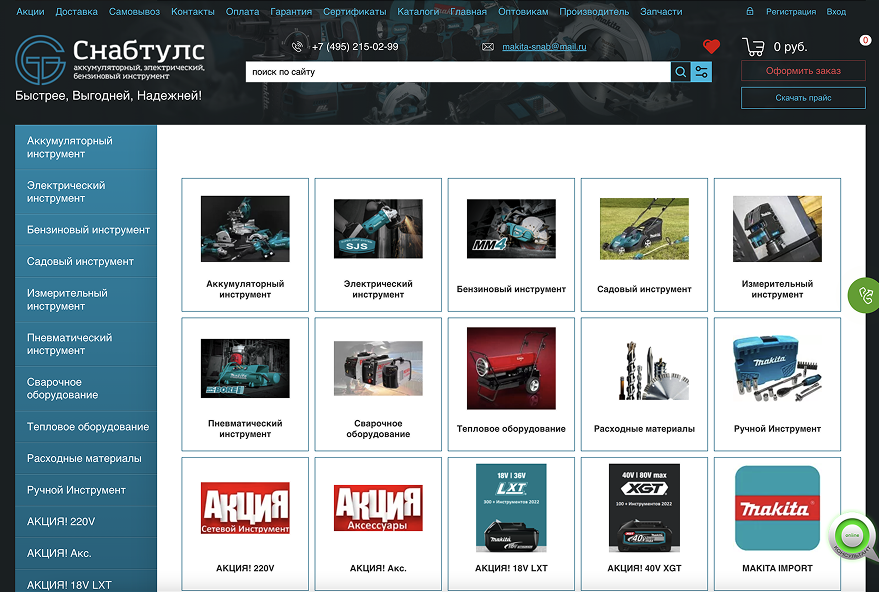The width and height of the screenshot is (879, 592).
Task: Click the search magnifier button
Action: coord(681,72)
